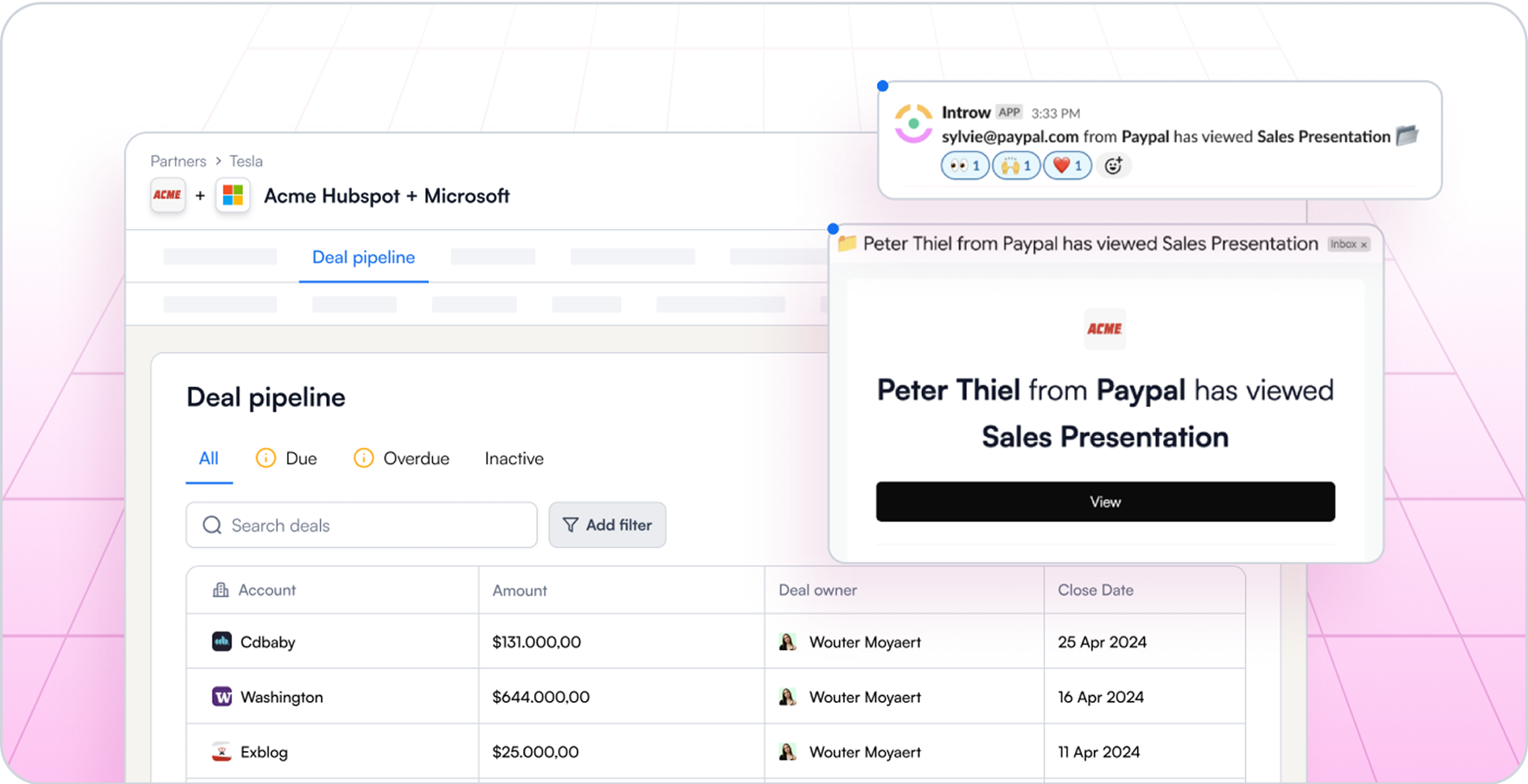Open the Deal pipeline tab
The width and height of the screenshot is (1528, 784).
(363, 258)
